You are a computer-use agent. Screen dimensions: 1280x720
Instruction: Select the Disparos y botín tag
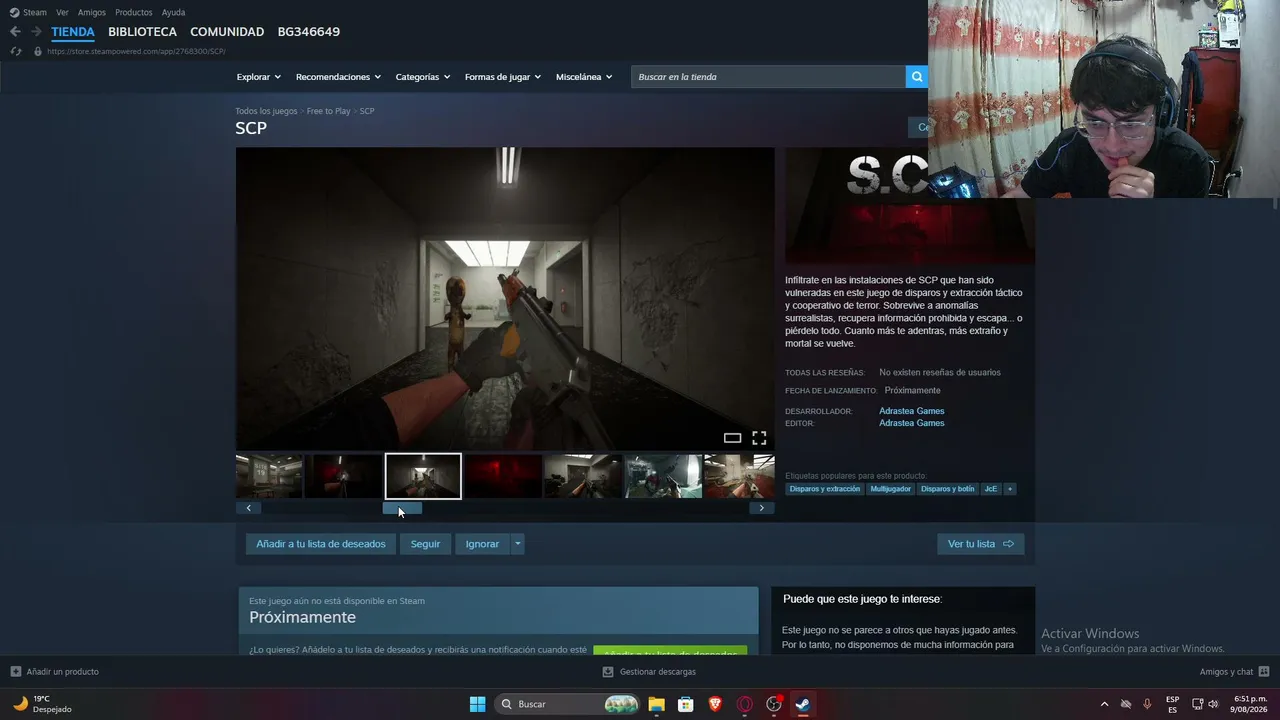click(x=947, y=489)
